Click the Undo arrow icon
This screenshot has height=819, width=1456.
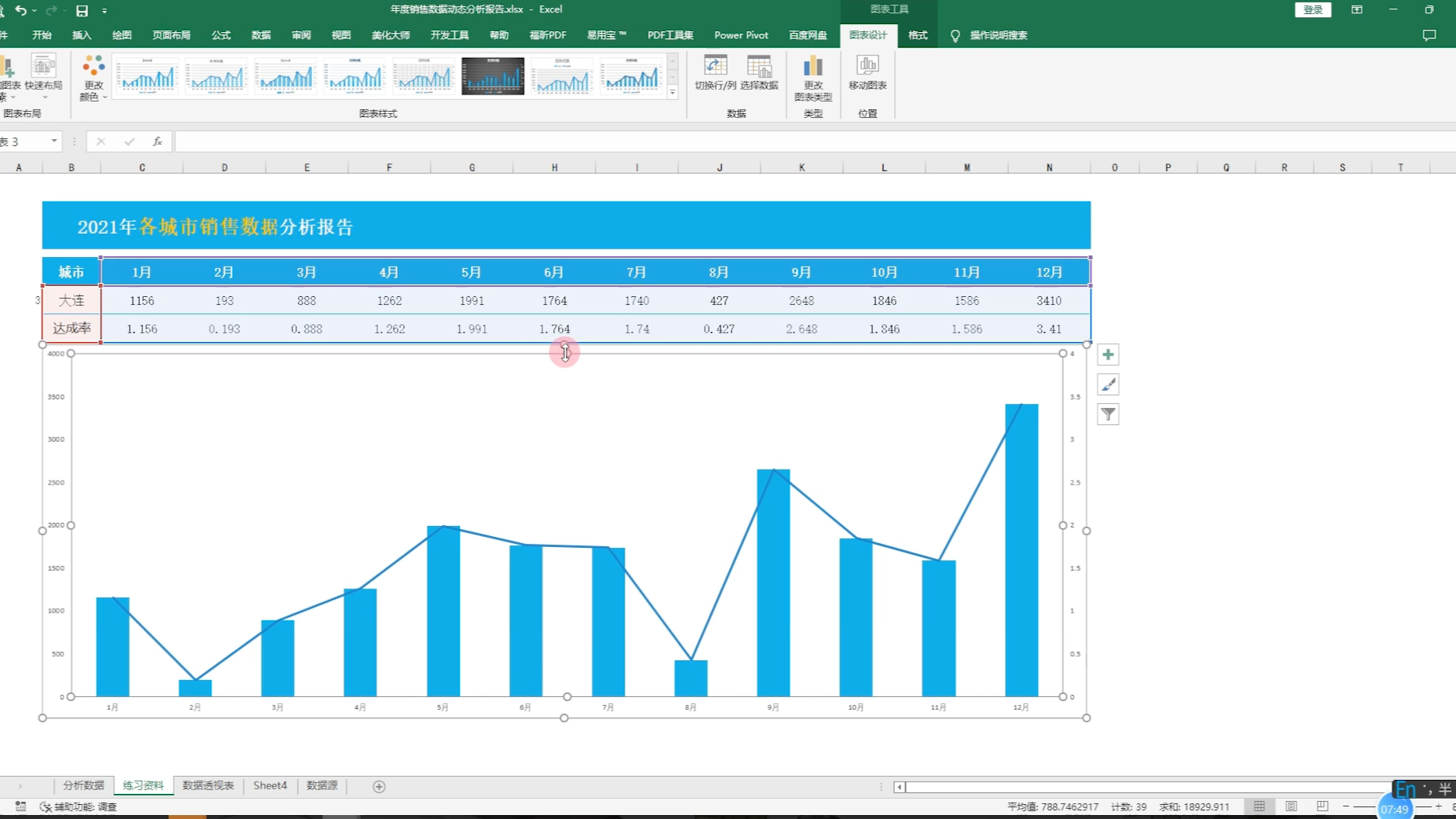(21, 10)
